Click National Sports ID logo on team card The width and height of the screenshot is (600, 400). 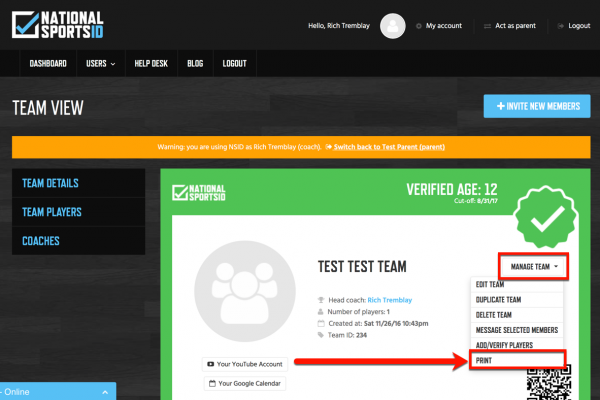199,193
